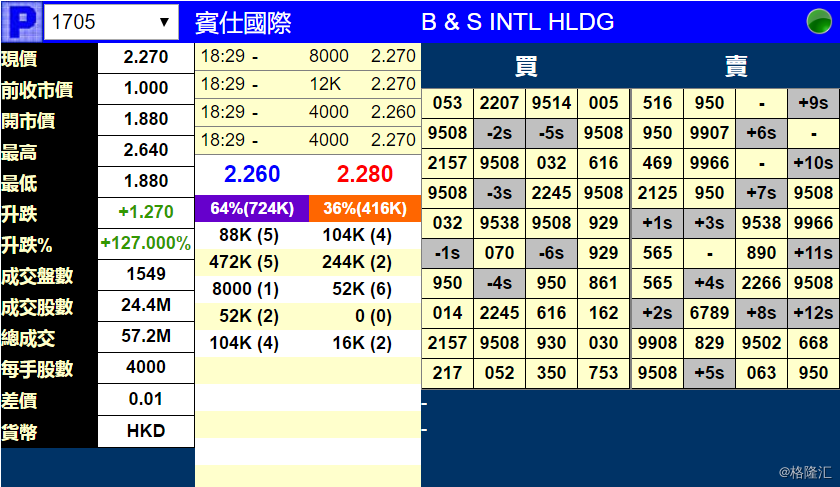Image resolution: width=840 pixels, height=487 pixels.
Task: Click sell broker cell 6789
Action: (709, 313)
